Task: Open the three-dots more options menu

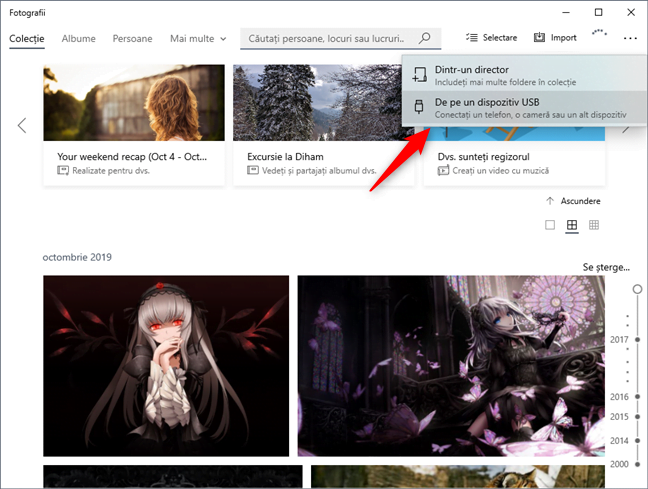Action: (630, 38)
